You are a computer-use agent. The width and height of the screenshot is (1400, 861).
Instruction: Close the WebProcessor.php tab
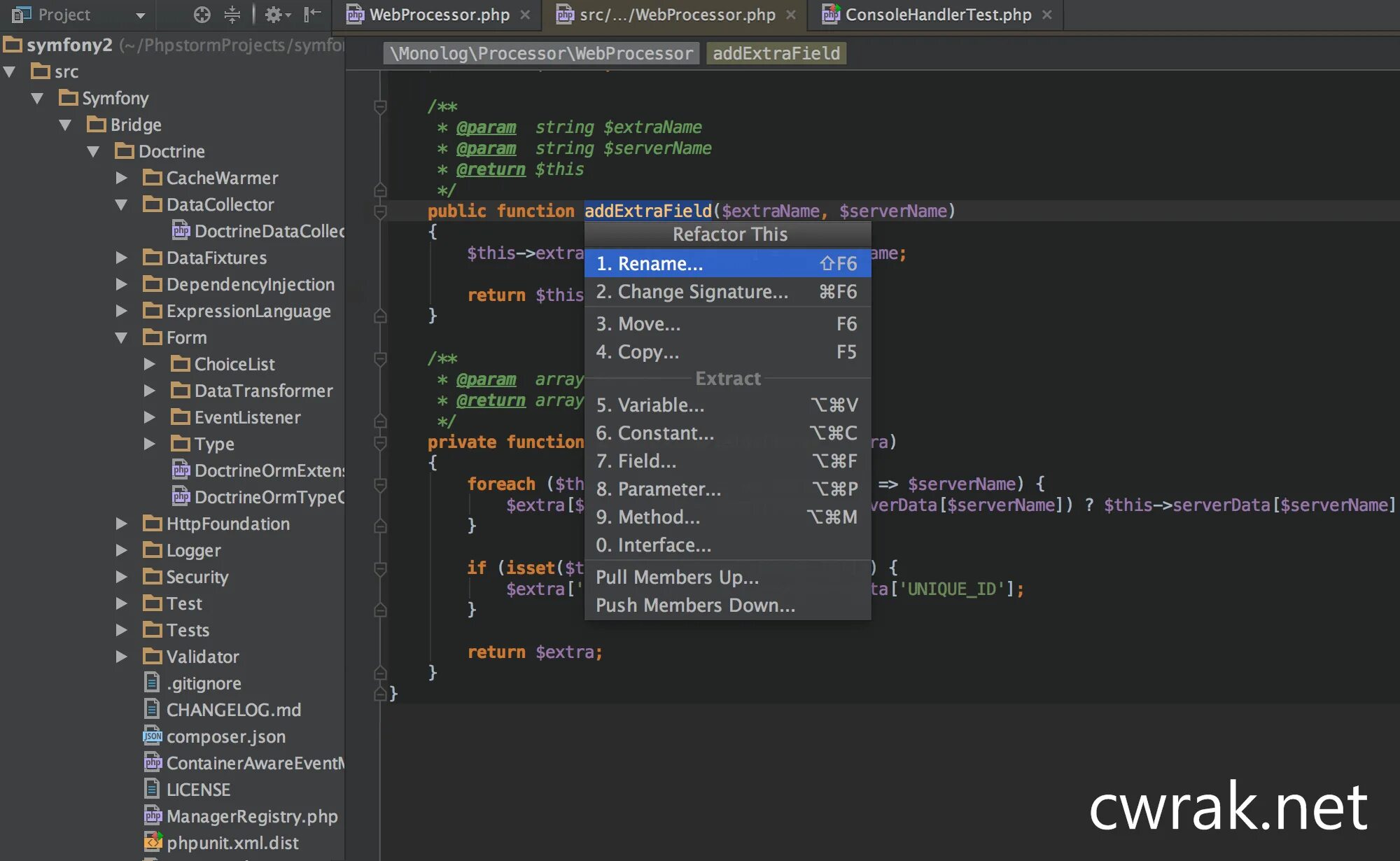[525, 15]
